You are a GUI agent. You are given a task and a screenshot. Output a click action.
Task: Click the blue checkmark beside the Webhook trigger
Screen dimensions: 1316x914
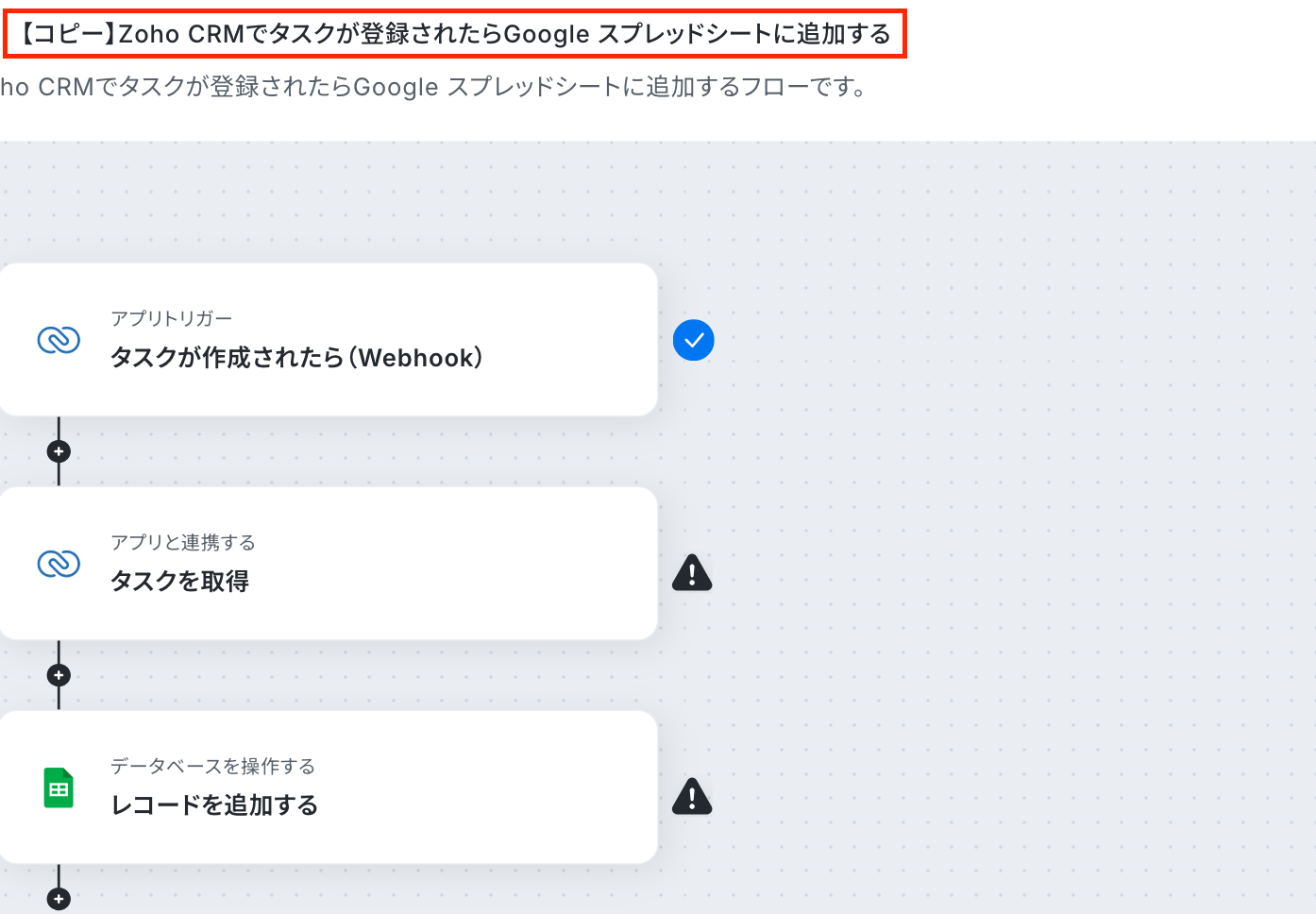pos(694,340)
